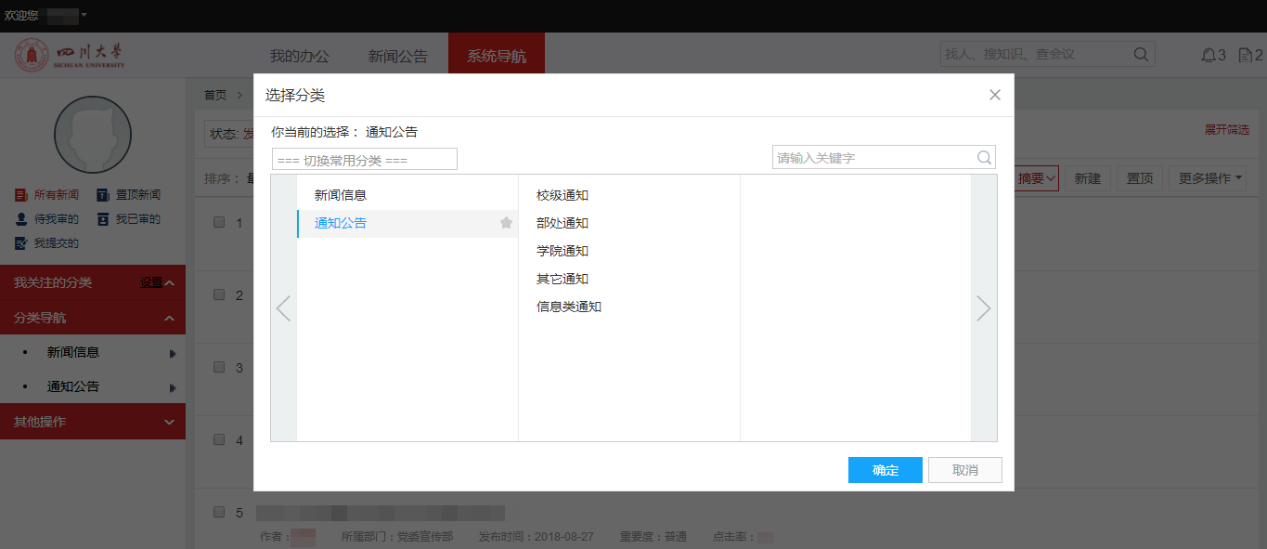Click 设置 link in sidebar
The height and width of the screenshot is (549, 1267).
[151, 283]
